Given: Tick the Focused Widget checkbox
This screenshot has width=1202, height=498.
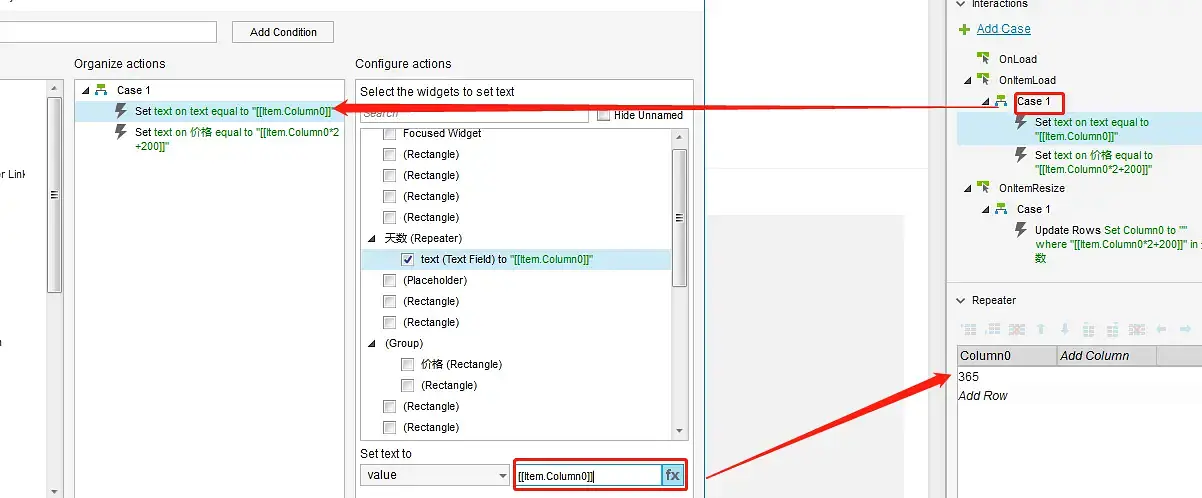Looking at the screenshot, I should click(x=390, y=134).
